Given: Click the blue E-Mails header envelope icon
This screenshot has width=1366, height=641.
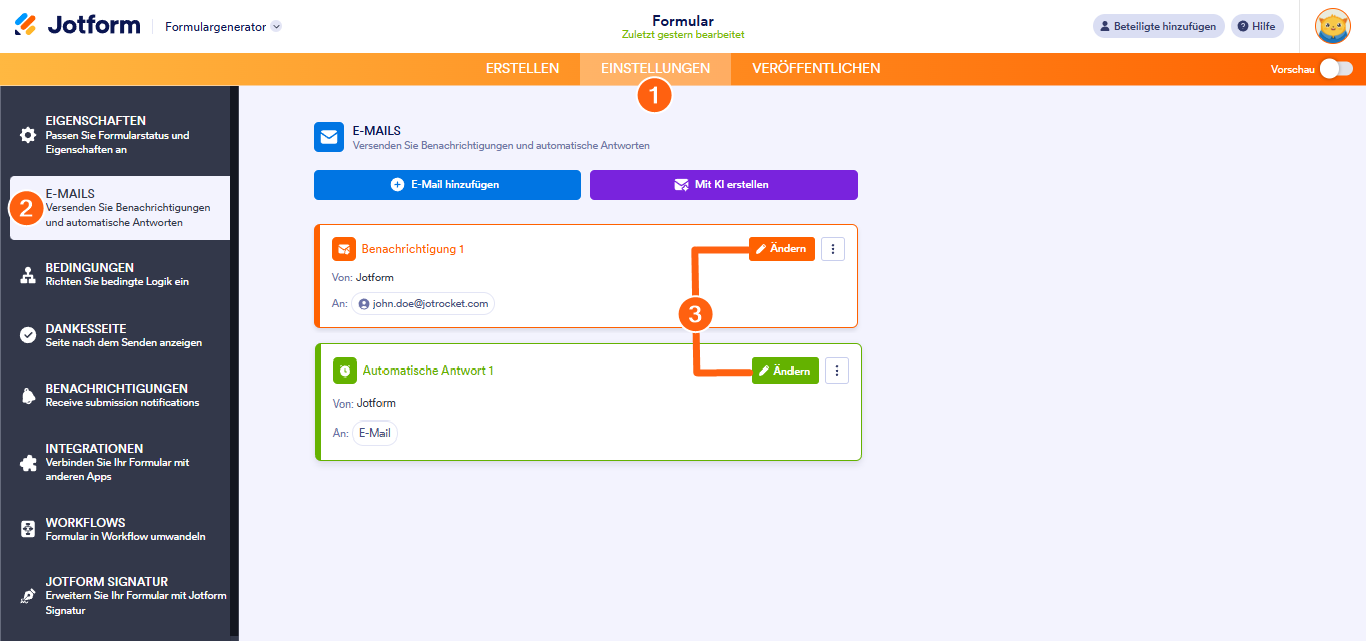Looking at the screenshot, I should (329, 137).
